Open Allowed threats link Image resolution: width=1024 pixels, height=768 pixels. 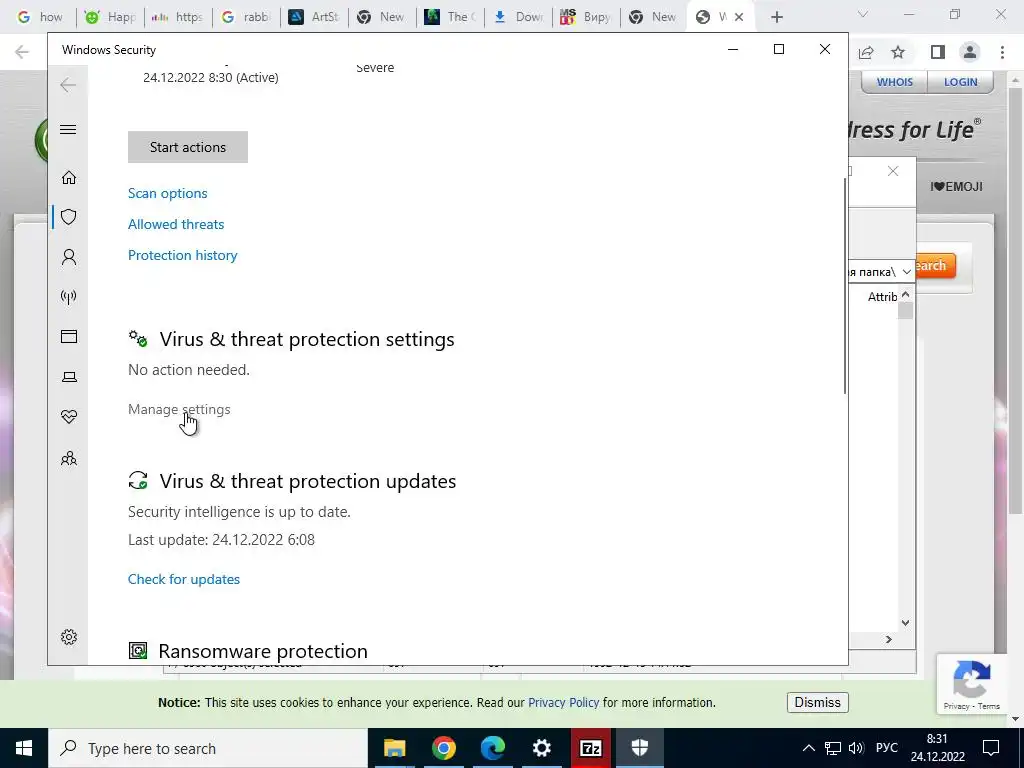click(176, 224)
